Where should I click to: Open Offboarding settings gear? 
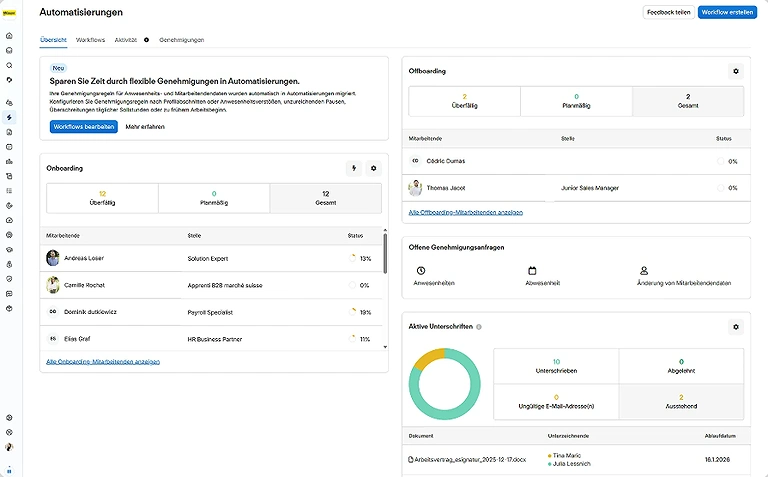pyautogui.click(x=736, y=71)
